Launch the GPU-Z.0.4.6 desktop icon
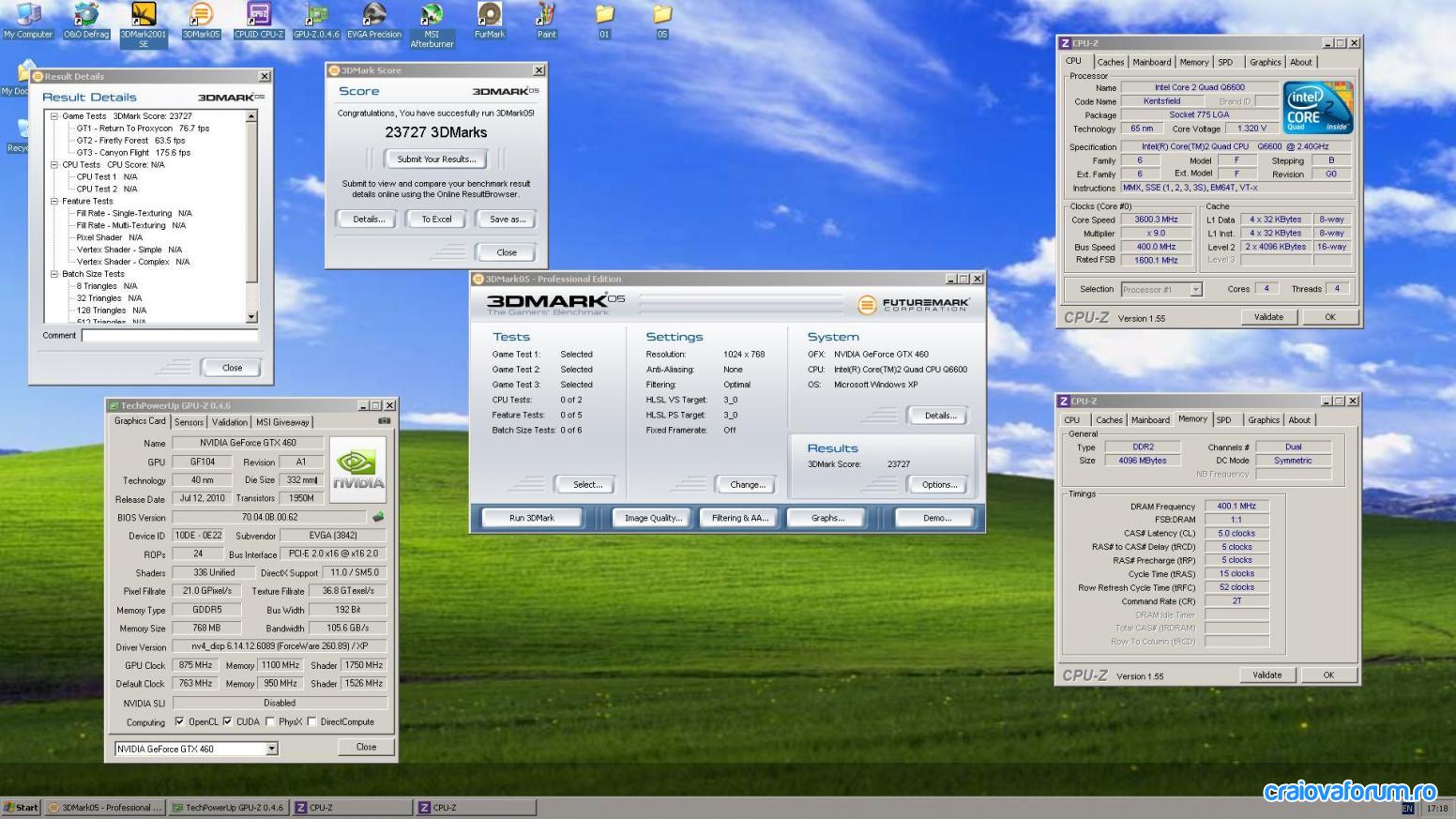Viewport: 1456px width, 819px height. (316, 21)
